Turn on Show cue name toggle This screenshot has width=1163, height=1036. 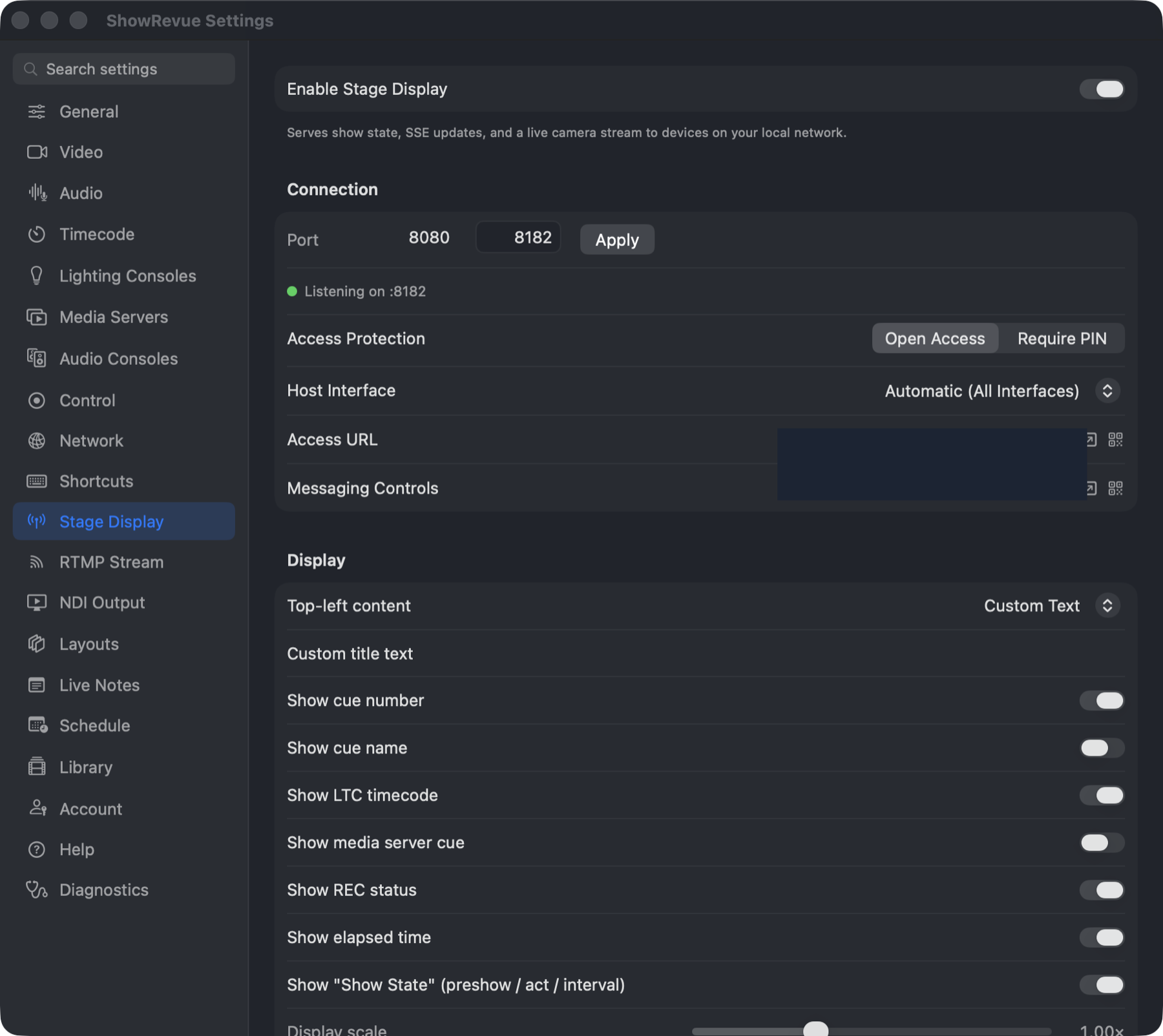coord(1102,748)
